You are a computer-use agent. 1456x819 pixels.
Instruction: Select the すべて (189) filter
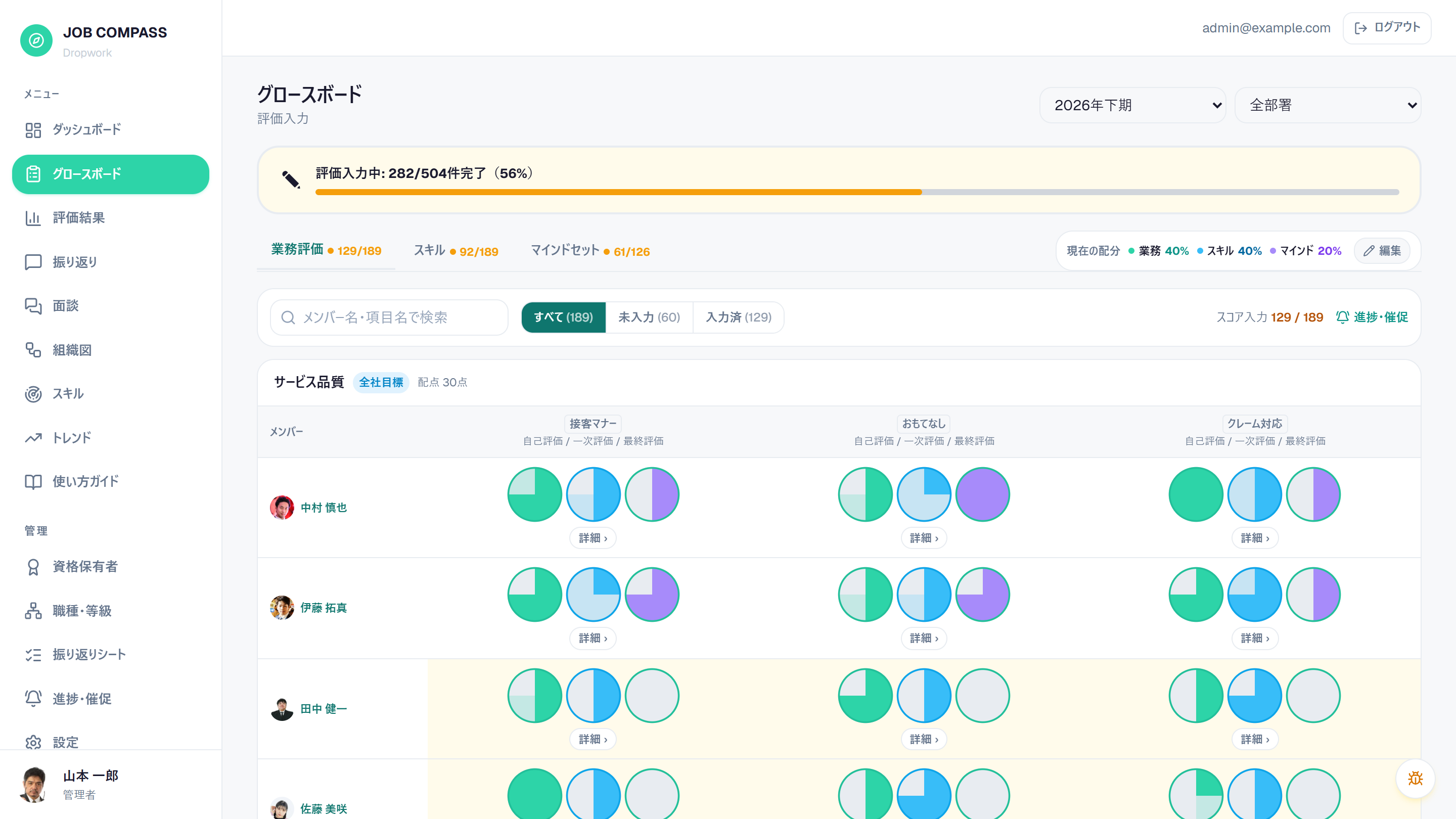click(x=564, y=317)
